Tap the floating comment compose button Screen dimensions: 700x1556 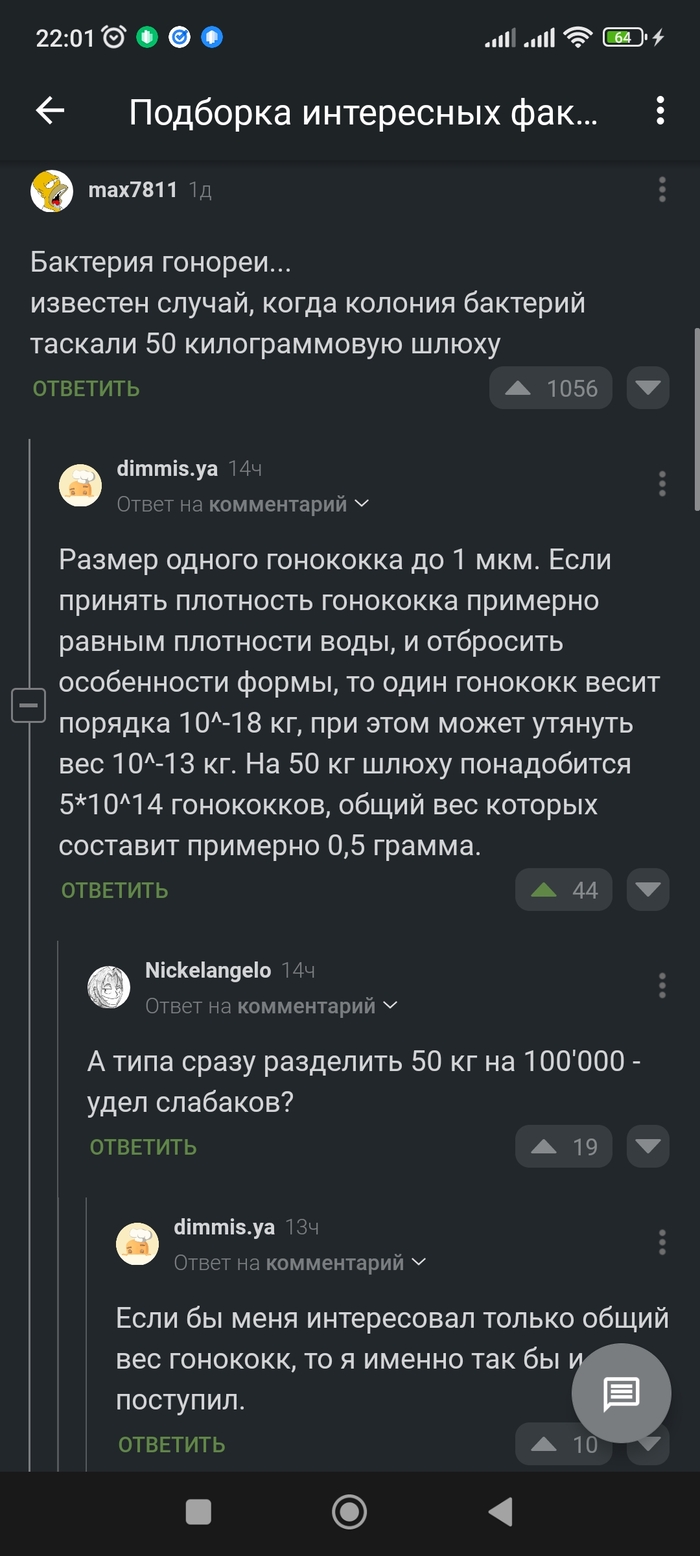pos(620,1393)
